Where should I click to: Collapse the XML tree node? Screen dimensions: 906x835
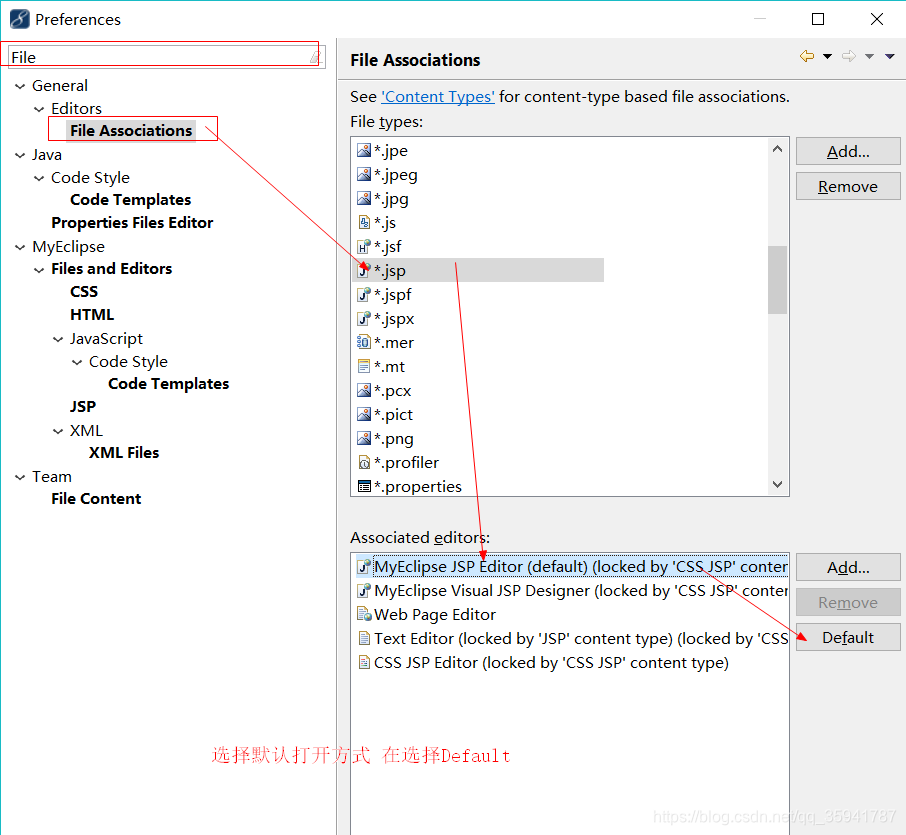[58, 431]
